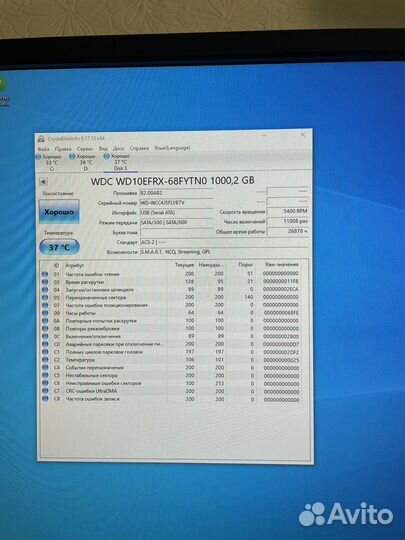Image resolution: width=405 pixels, height=540 pixels.
Task: Click the Порог column header
Action: click(x=246, y=264)
